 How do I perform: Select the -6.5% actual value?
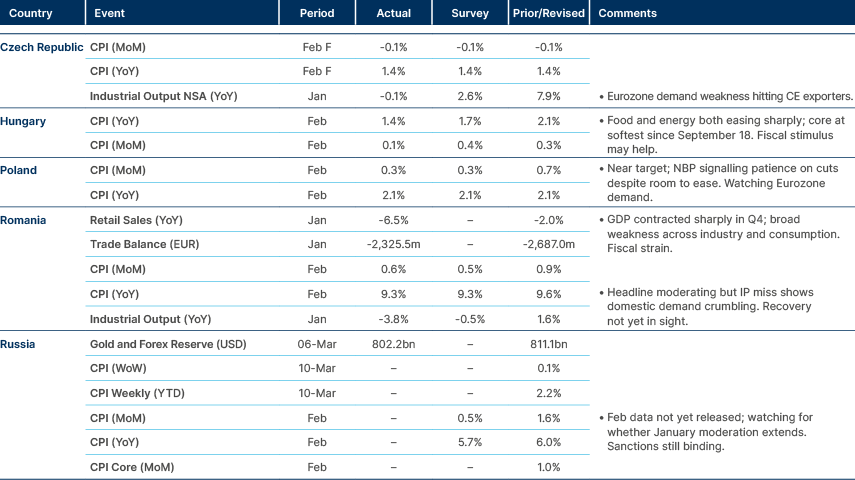(x=393, y=220)
